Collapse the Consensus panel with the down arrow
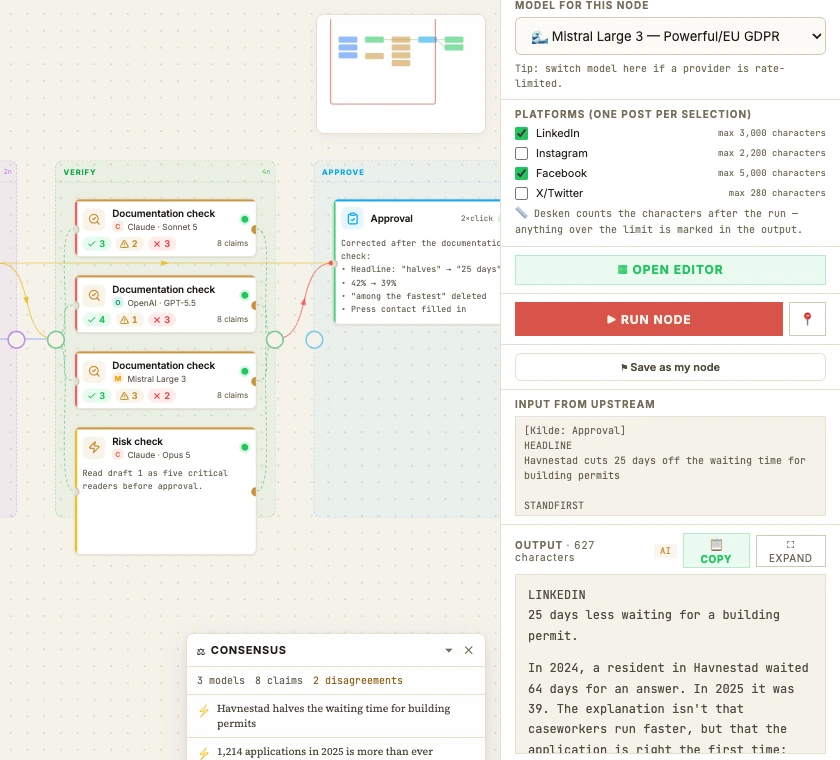The image size is (840, 760). (449, 650)
